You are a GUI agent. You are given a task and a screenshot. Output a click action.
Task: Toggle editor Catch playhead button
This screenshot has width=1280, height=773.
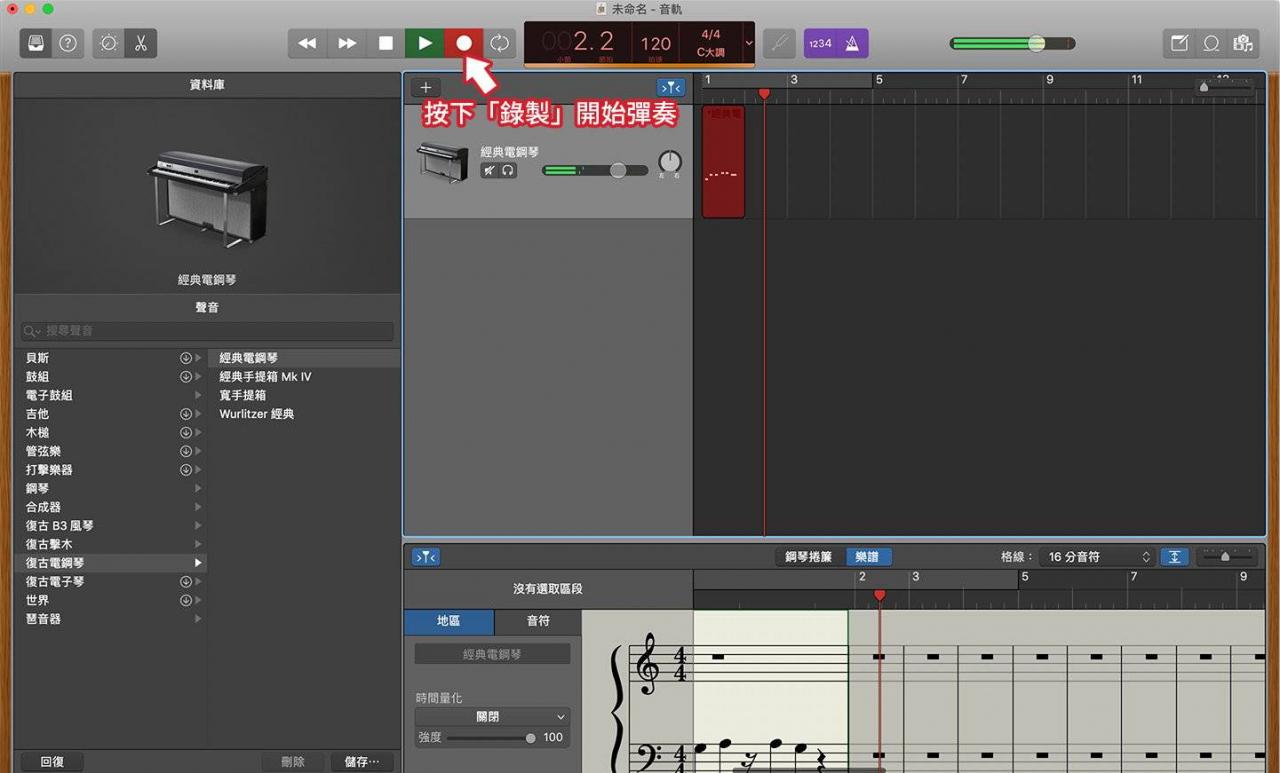click(426, 557)
